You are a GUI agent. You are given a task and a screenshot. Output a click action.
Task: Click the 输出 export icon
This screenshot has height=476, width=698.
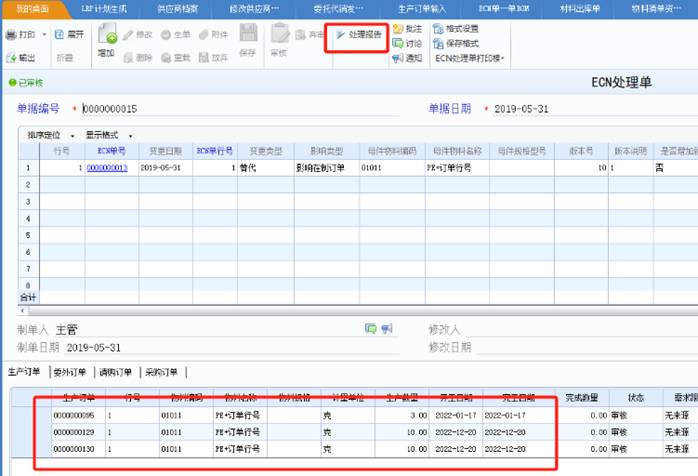point(12,58)
